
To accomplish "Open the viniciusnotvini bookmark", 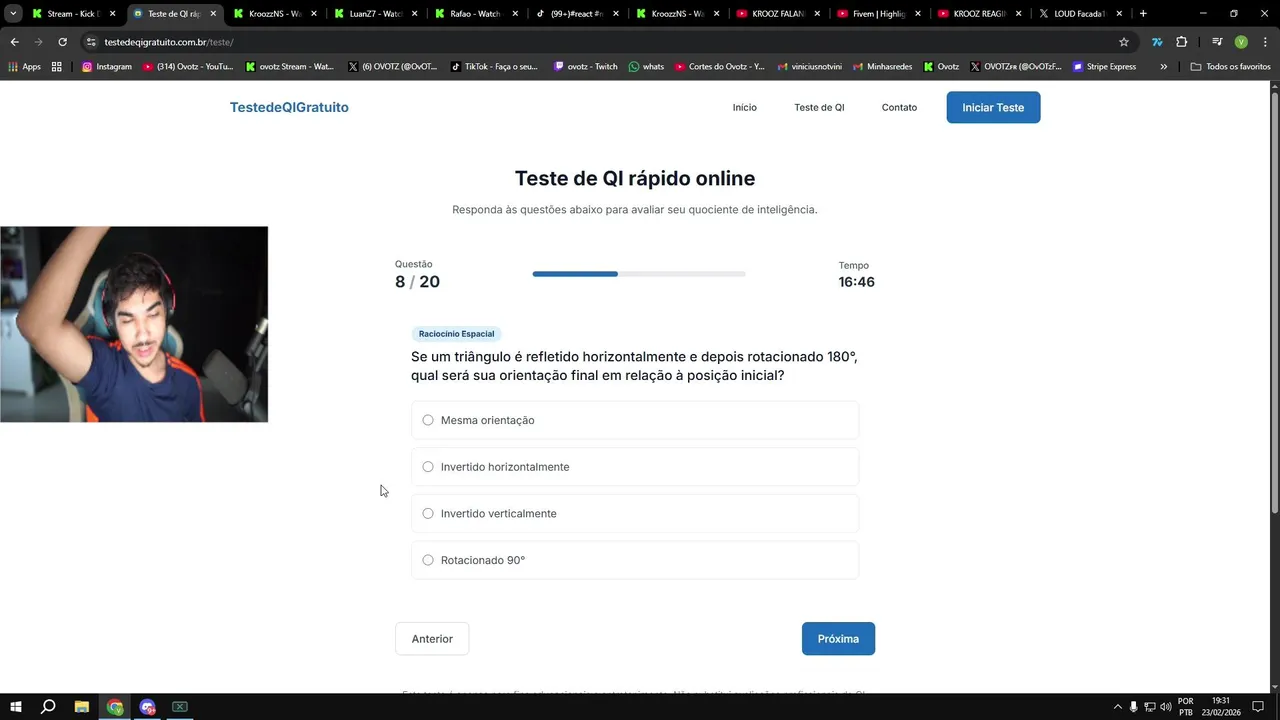I will pyautogui.click(x=809, y=67).
